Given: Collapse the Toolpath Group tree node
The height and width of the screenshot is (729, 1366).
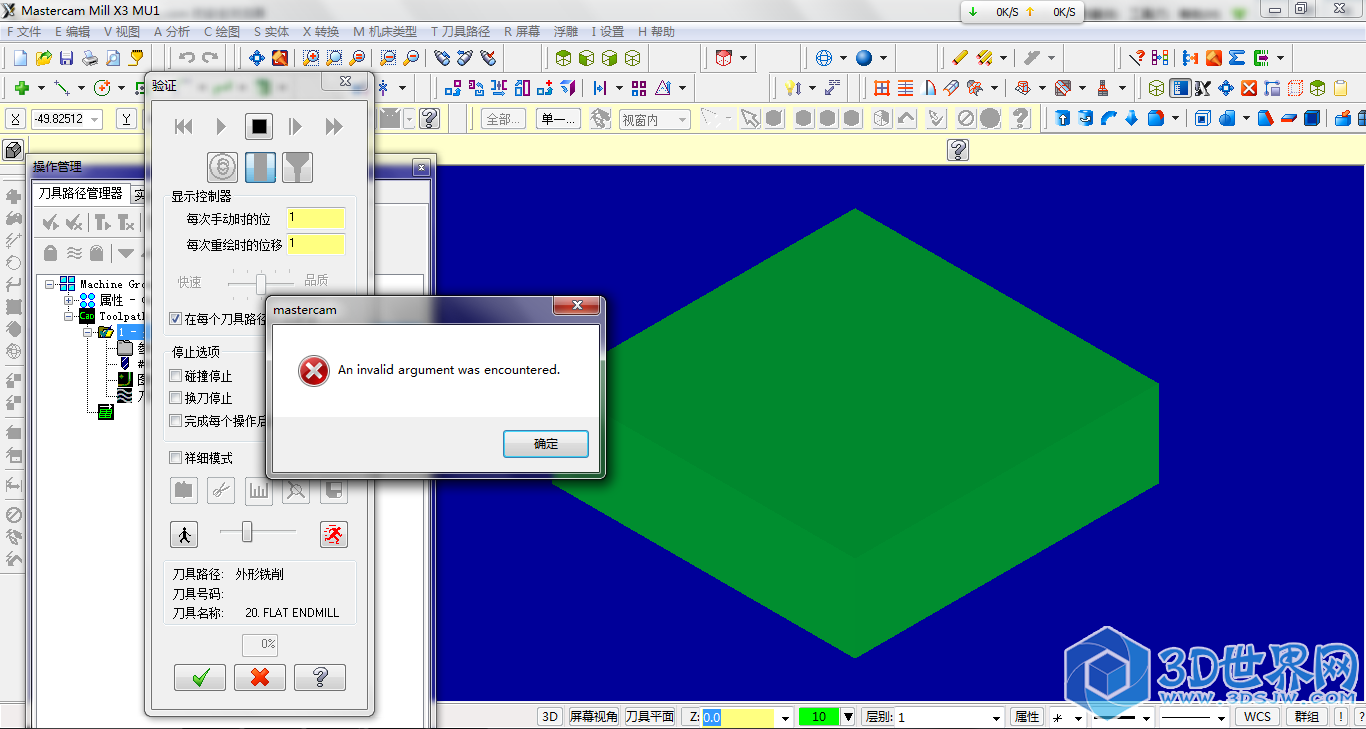Looking at the screenshot, I should pyautogui.click(x=69, y=316).
